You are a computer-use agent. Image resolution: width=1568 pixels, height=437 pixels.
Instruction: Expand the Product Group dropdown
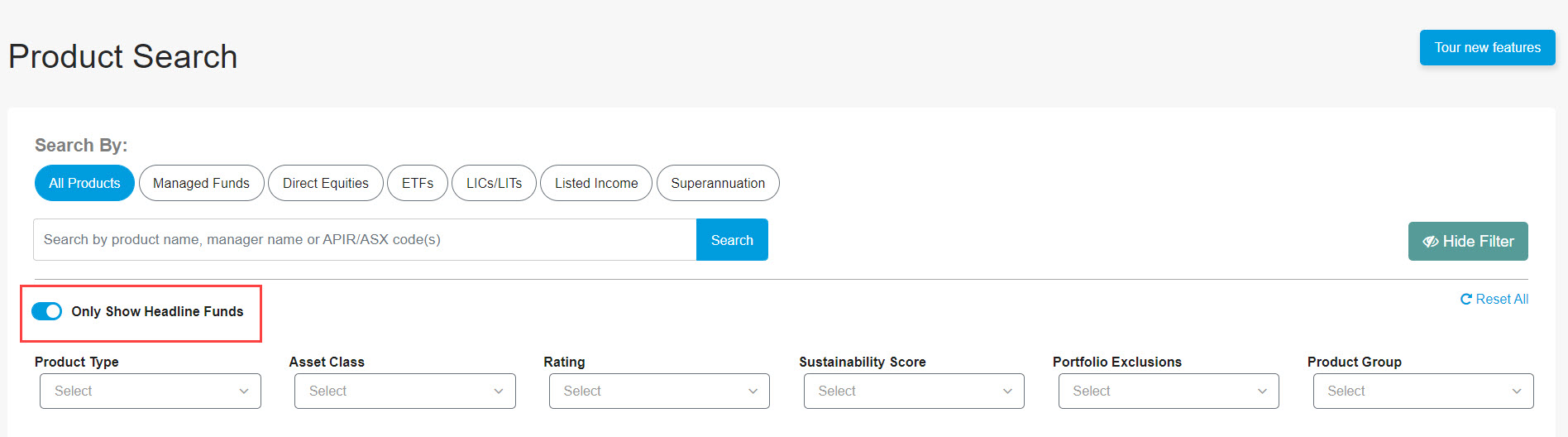point(1423,391)
